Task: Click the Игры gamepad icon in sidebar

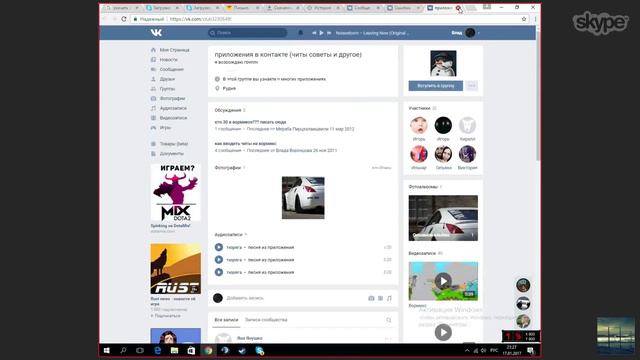Action: [153, 128]
